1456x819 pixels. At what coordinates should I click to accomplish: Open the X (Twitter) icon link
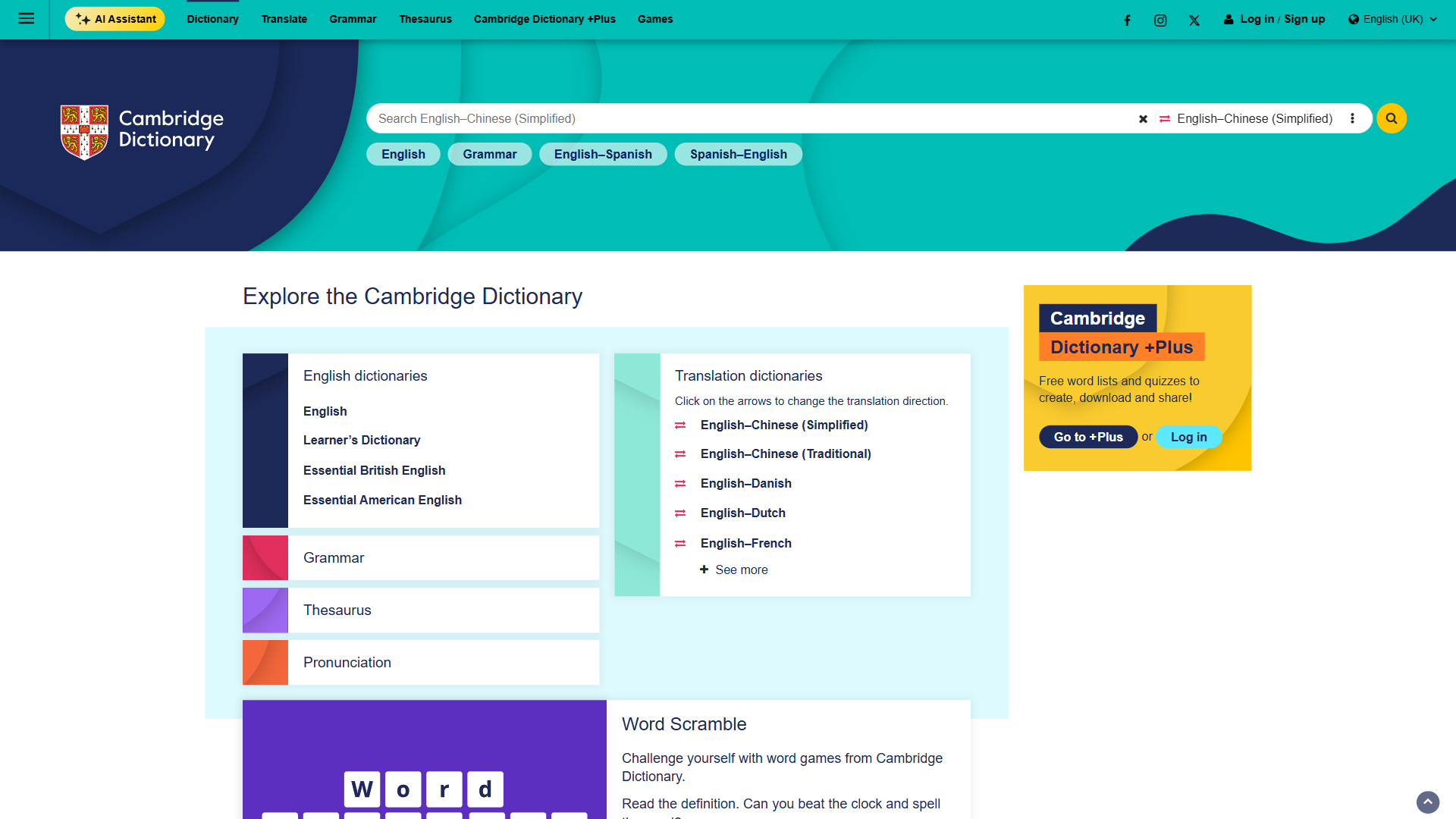pos(1194,20)
